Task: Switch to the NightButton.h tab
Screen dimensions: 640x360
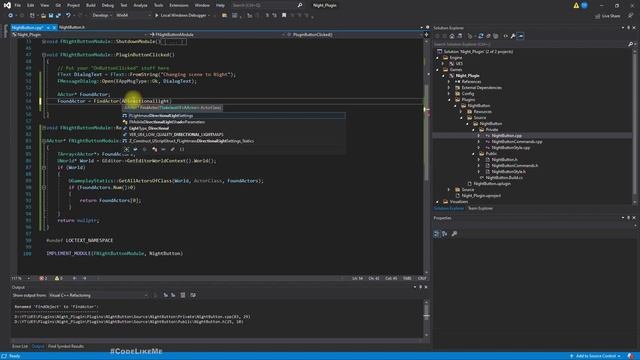Action: pos(72,27)
